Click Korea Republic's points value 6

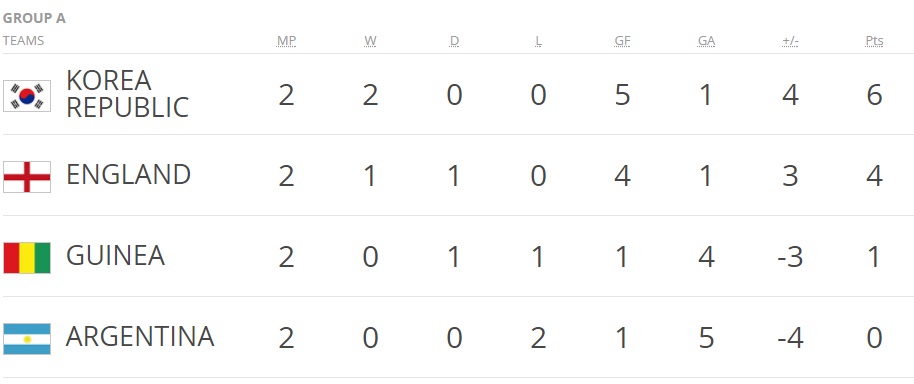click(874, 95)
